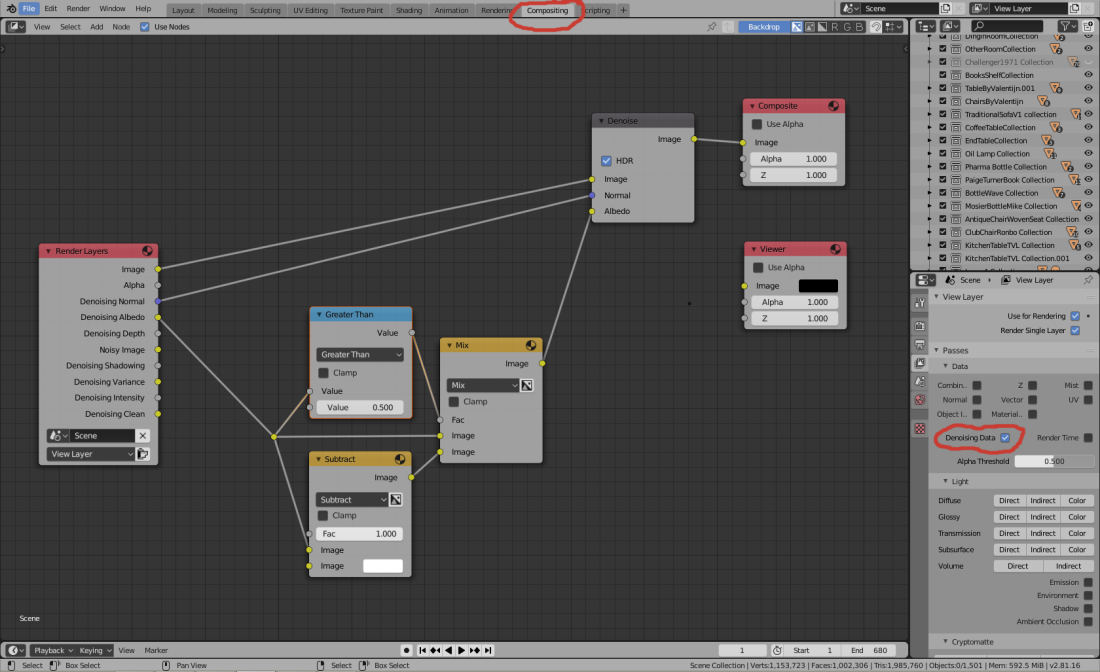Screen dimensions: 1100x672
Task: Open the Render properties tab icon
Action: (920, 326)
